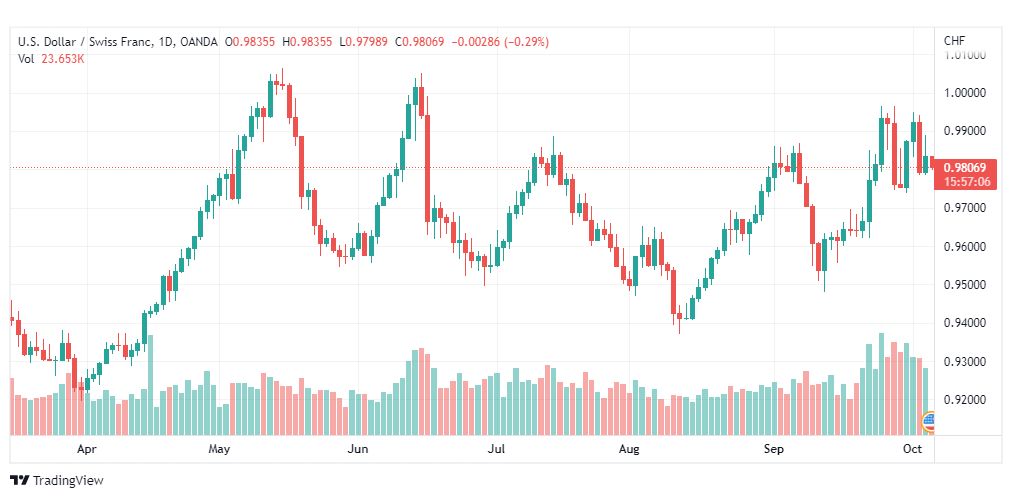Click the August low candlestick near 0.94
Screen dimensions: 1012x498
tap(679, 319)
